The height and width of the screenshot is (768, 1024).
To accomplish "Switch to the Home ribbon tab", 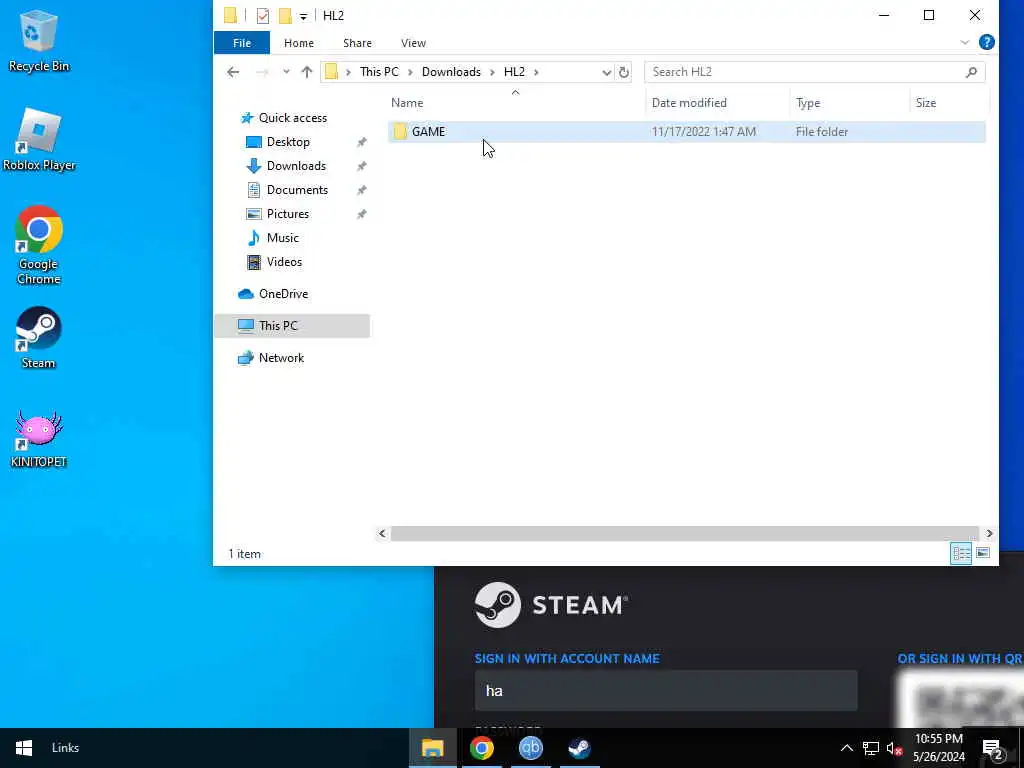I will 298,43.
